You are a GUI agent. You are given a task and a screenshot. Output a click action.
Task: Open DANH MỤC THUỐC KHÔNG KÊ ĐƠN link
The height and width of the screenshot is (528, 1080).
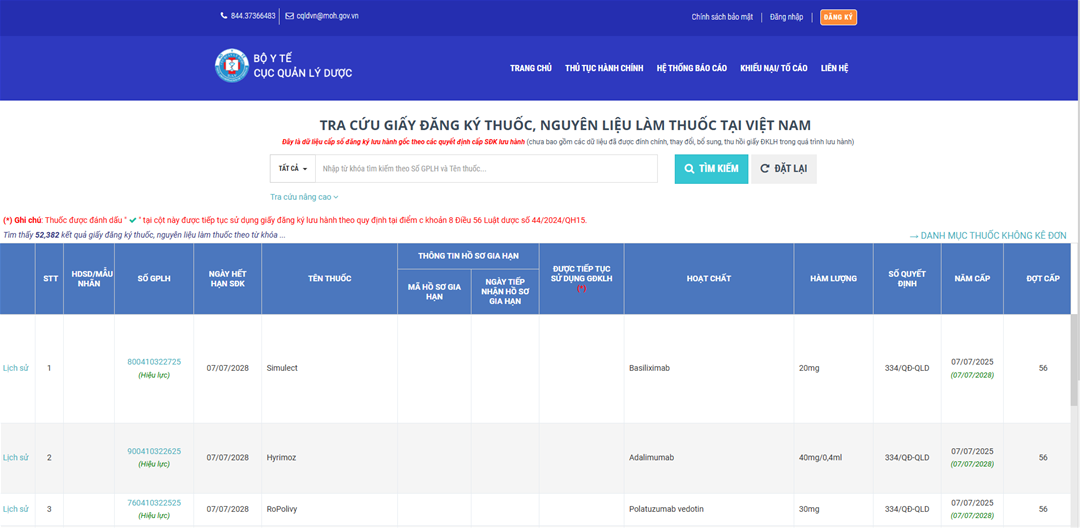click(x=987, y=235)
